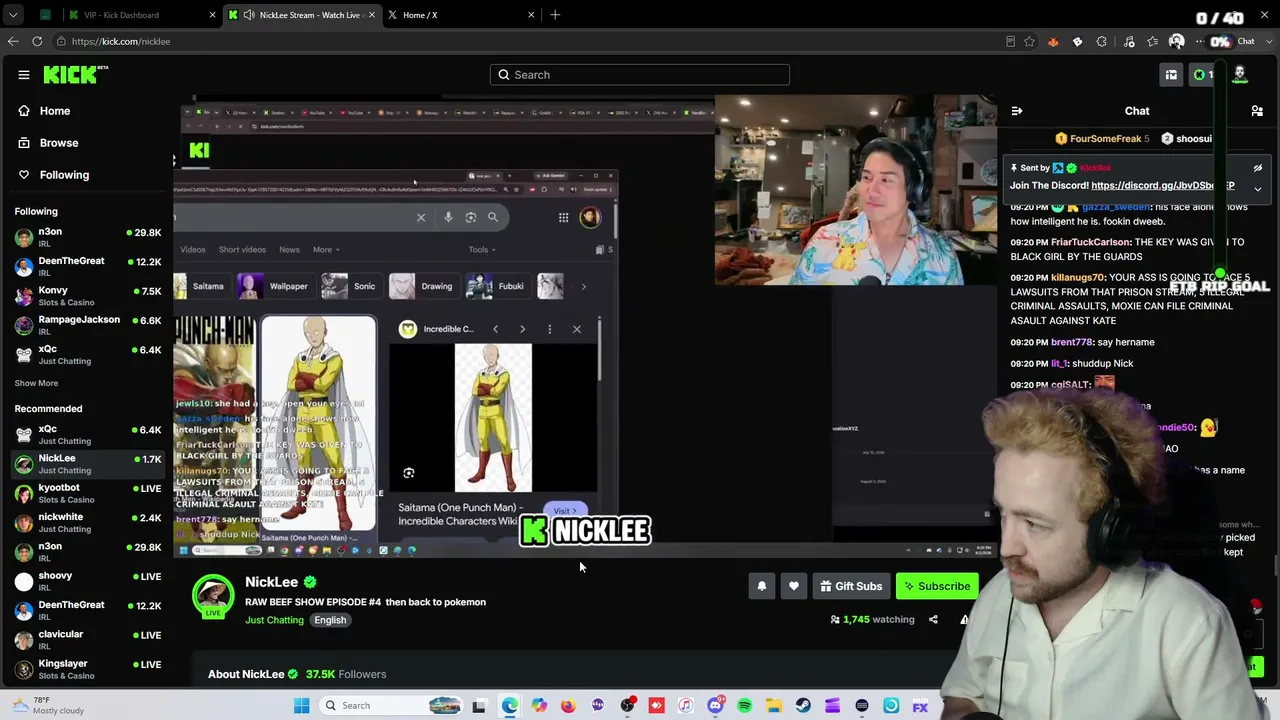Open DeenTheGreat in the Following list

[x=88, y=266]
